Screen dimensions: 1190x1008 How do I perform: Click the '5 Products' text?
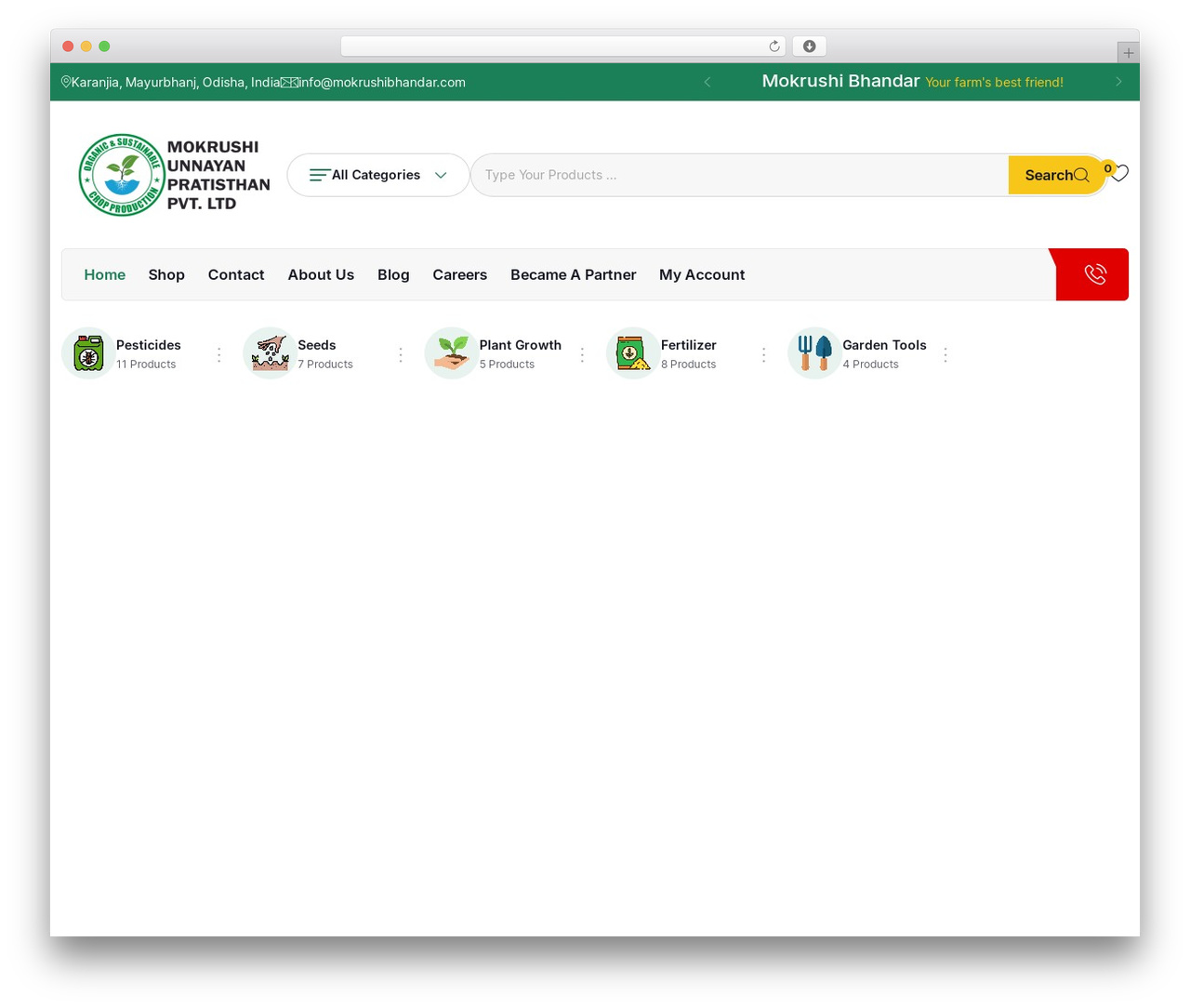[507, 365]
